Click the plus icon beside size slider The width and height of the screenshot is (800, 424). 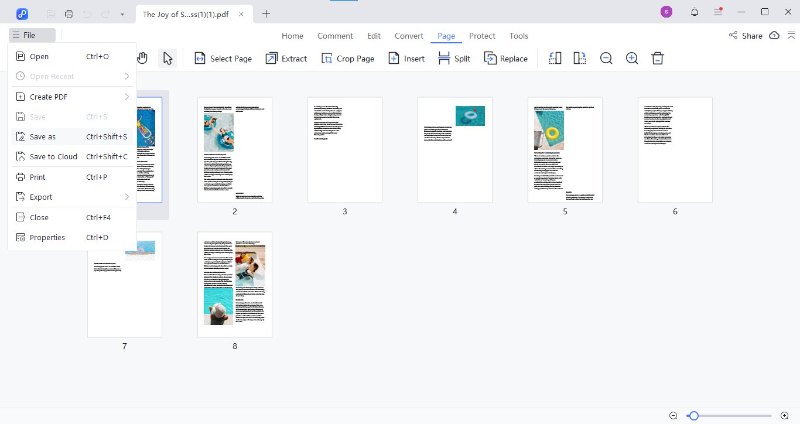click(x=785, y=416)
